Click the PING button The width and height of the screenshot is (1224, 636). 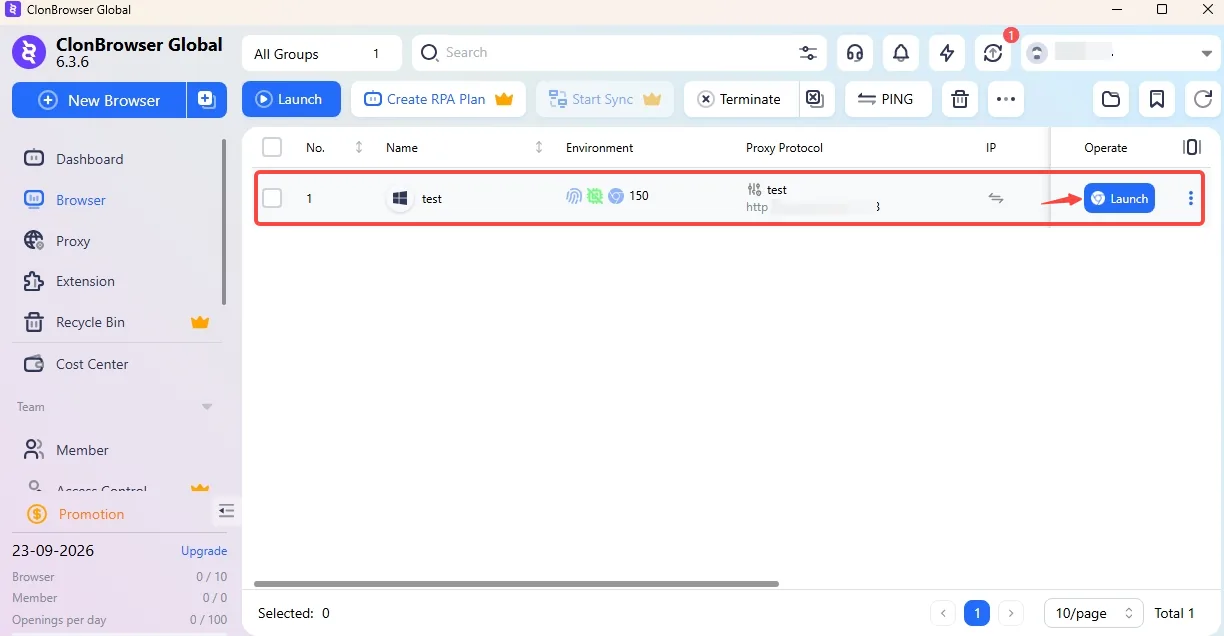(x=888, y=99)
